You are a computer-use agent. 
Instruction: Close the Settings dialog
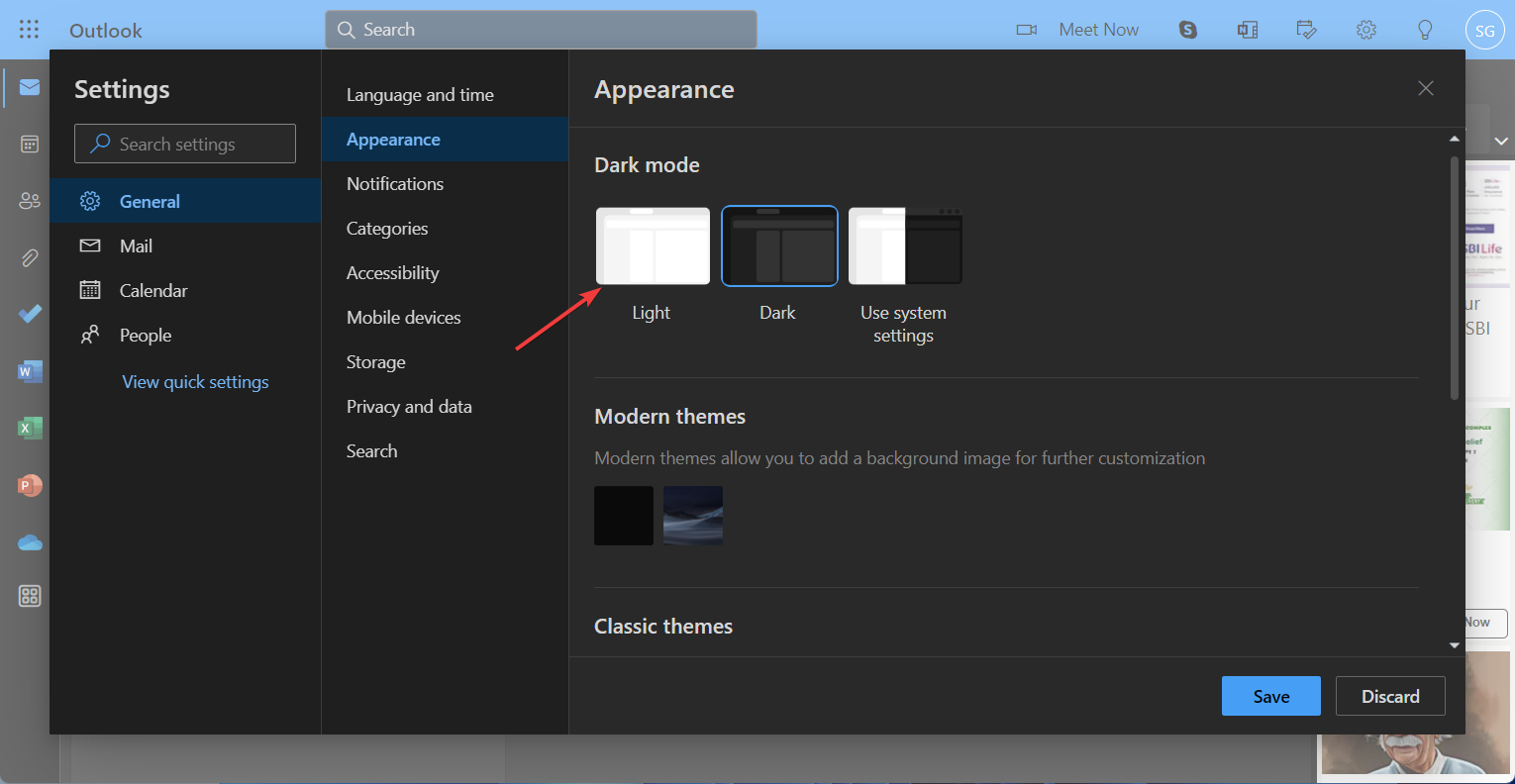1426,88
